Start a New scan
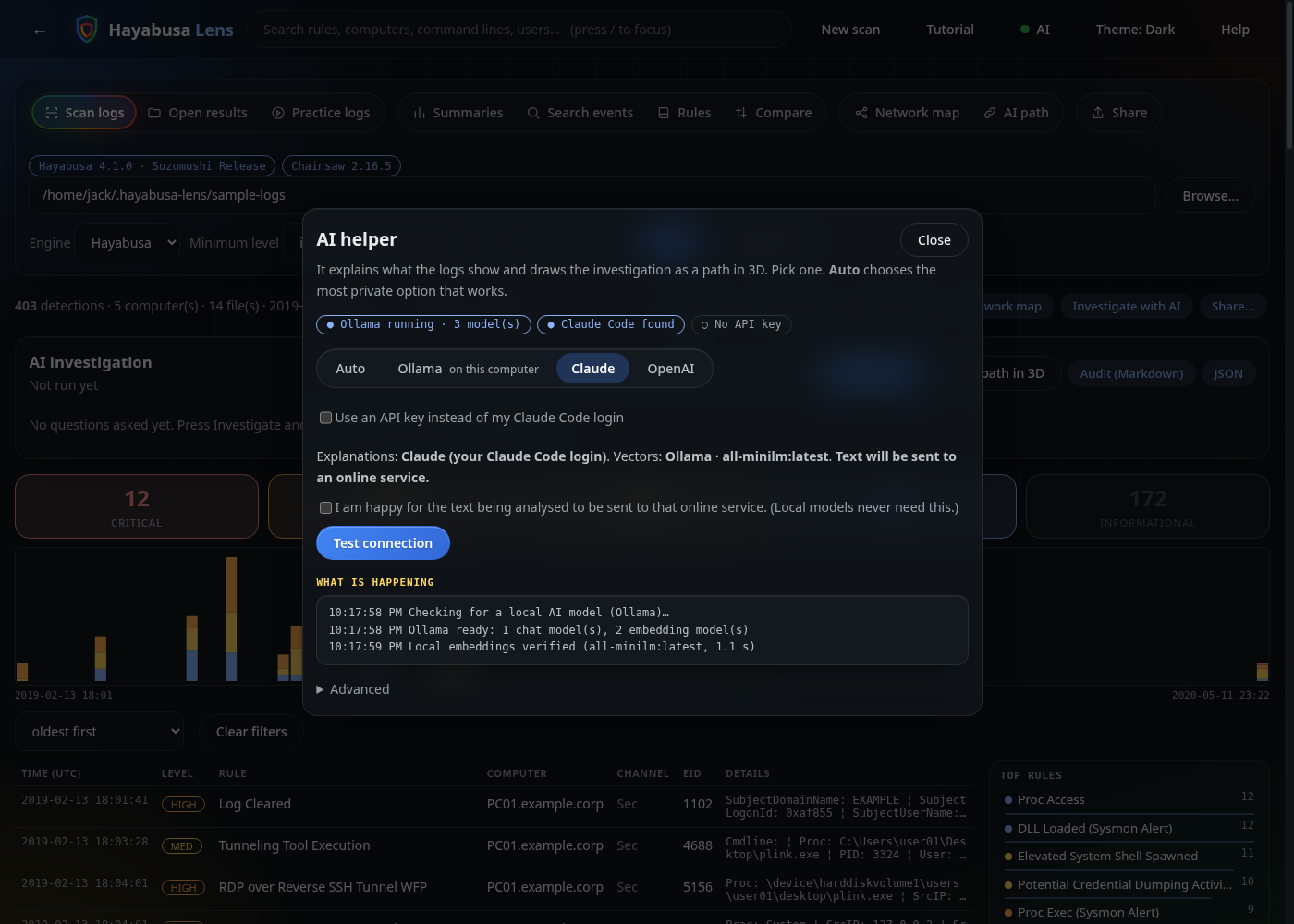This screenshot has width=1294, height=924. pos(850,30)
